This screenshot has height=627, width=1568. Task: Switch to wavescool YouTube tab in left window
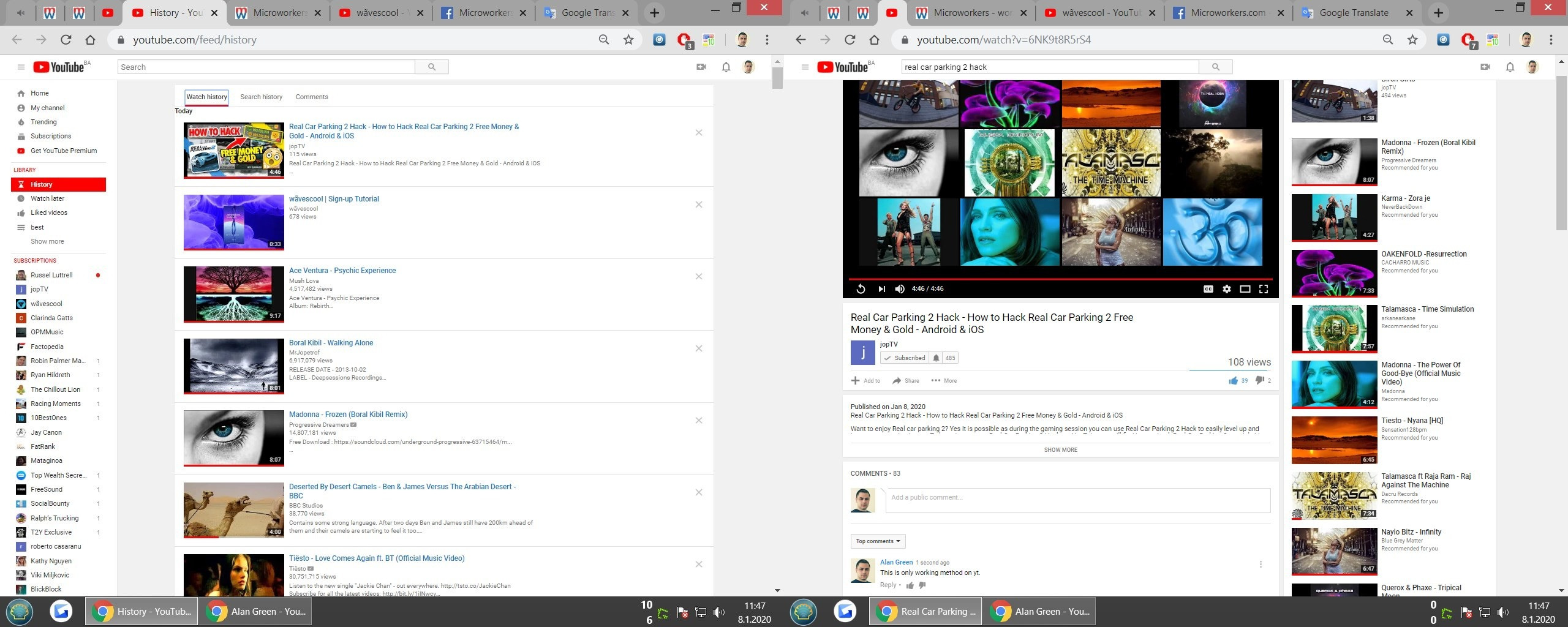[x=380, y=13]
